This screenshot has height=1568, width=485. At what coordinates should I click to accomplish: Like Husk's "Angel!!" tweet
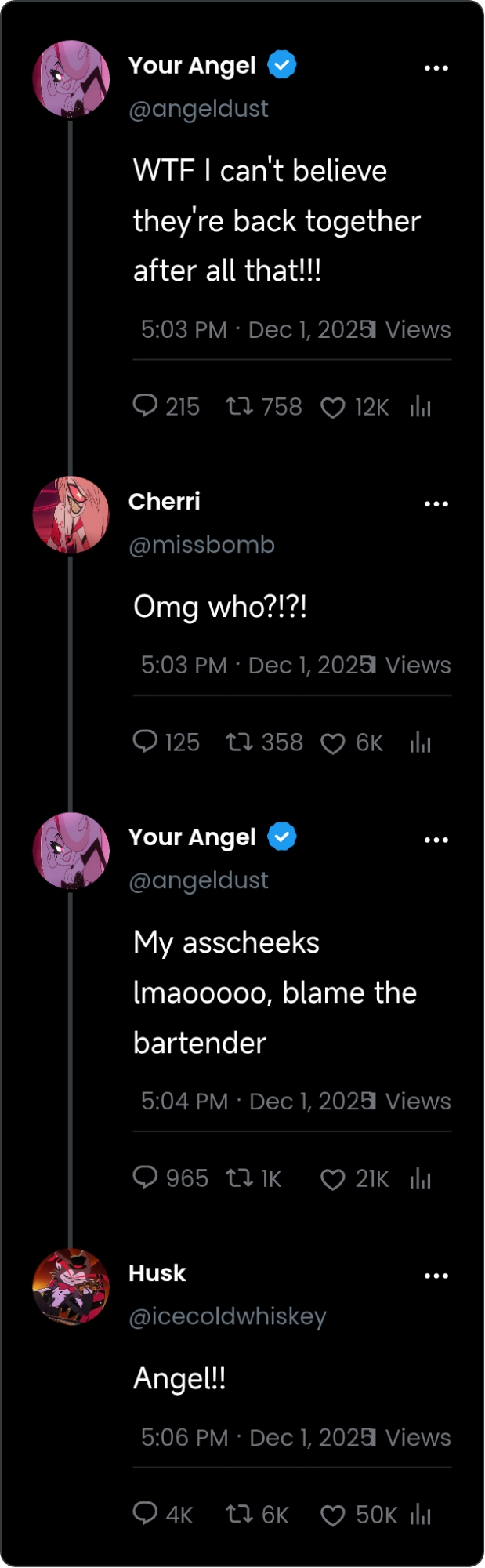point(333,1515)
